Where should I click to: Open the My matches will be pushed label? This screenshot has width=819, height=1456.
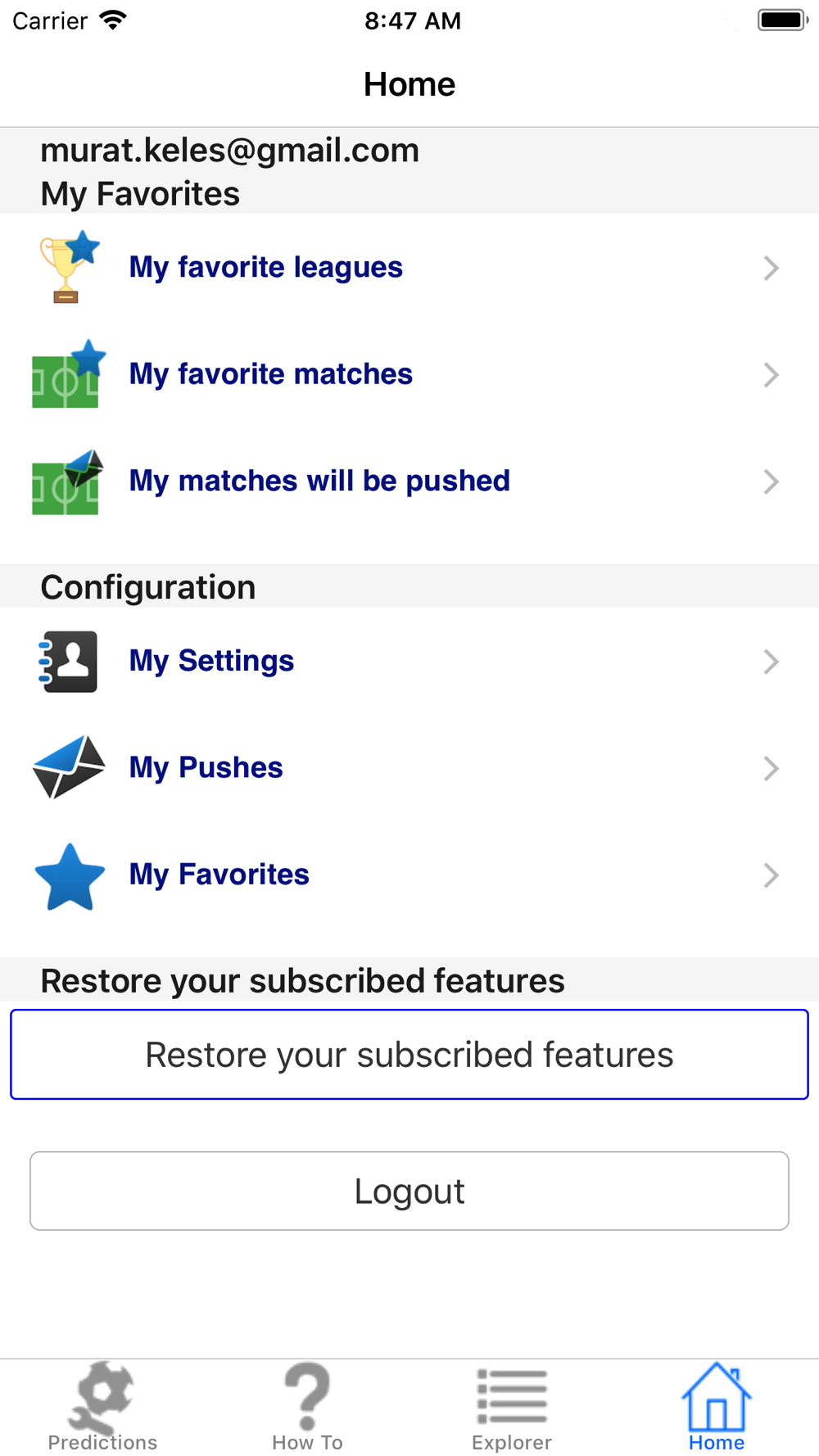click(x=319, y=481)
